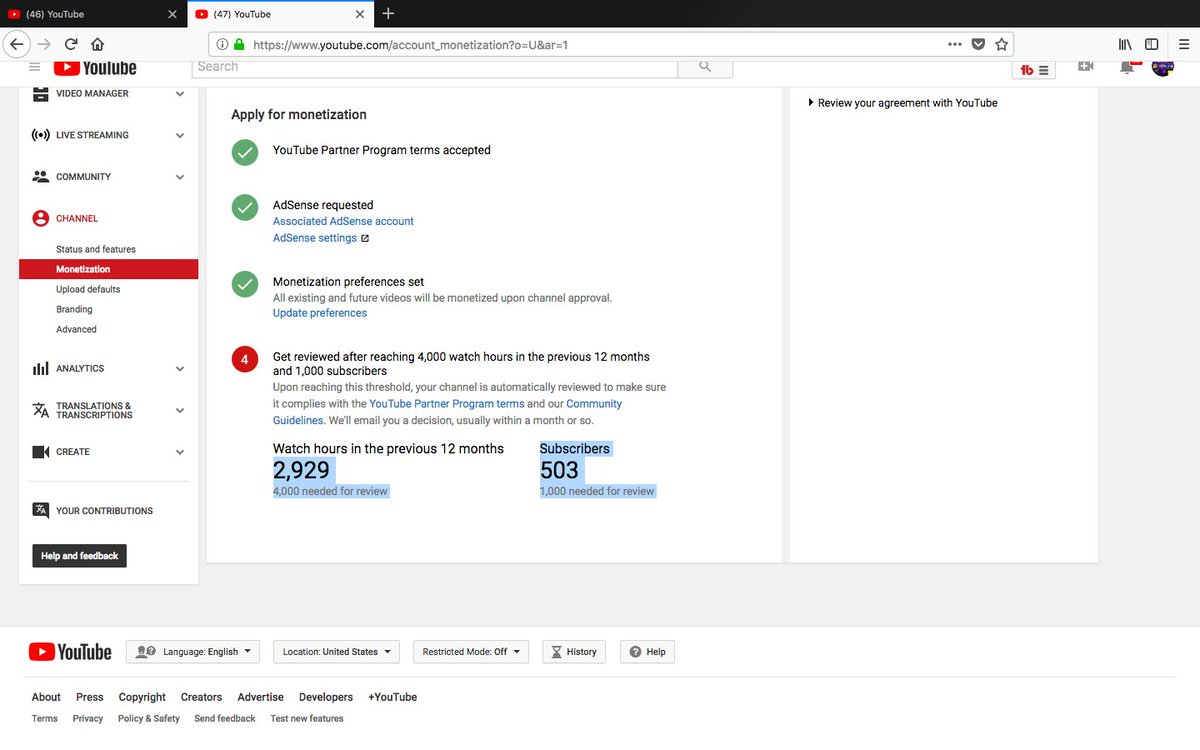This screenshot has width=1200, height=750.
Task: Save this page to Pocket
Action: (x=978, y=44)
